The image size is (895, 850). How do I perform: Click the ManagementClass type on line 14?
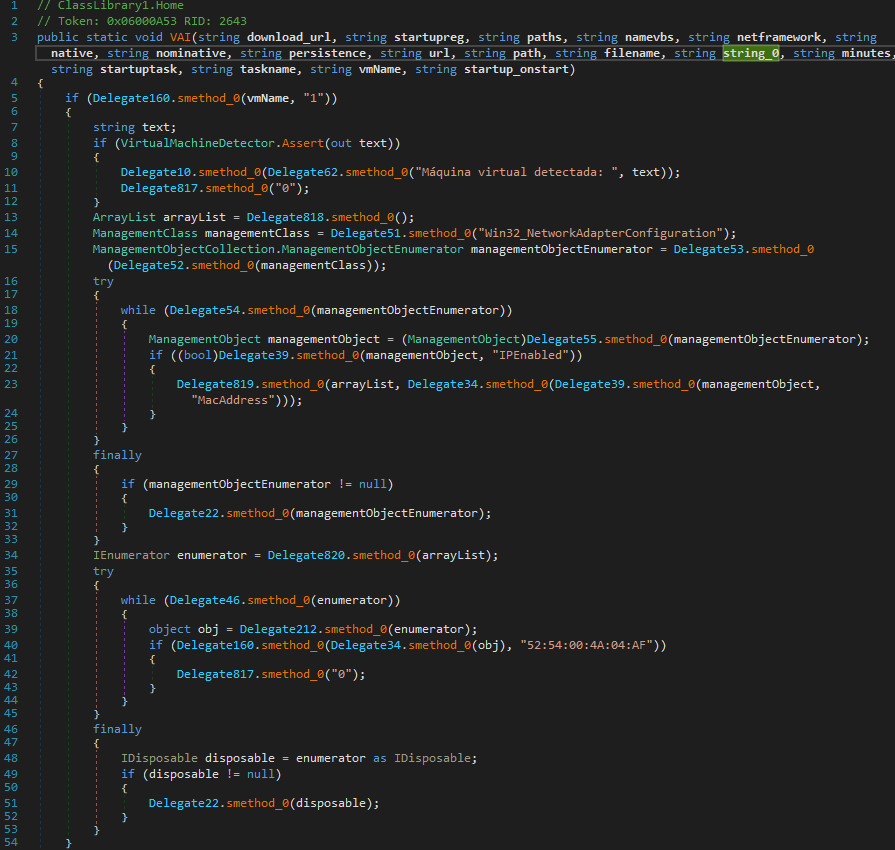click(x=145, y=233)
